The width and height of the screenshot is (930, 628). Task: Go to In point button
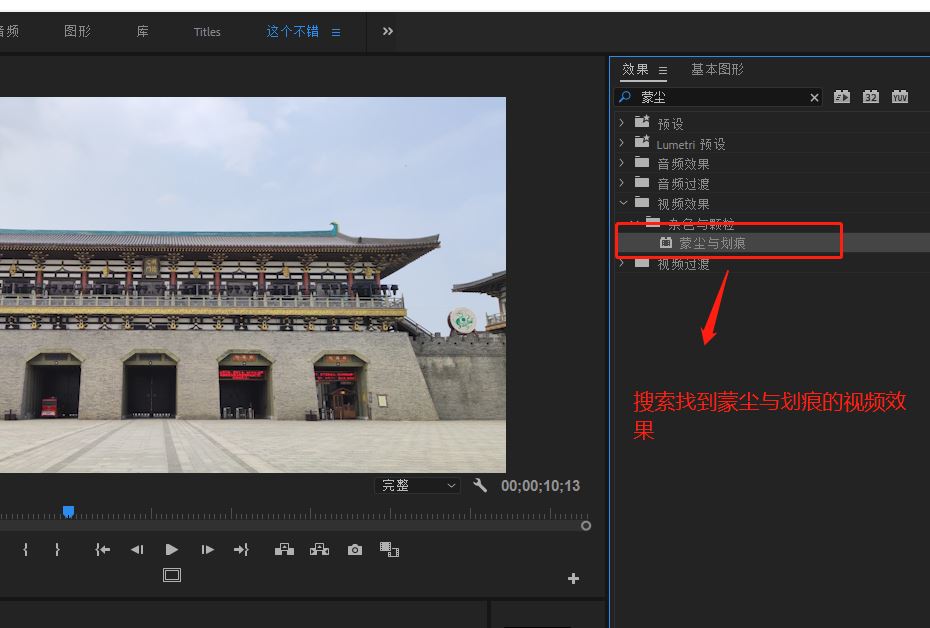103,550
